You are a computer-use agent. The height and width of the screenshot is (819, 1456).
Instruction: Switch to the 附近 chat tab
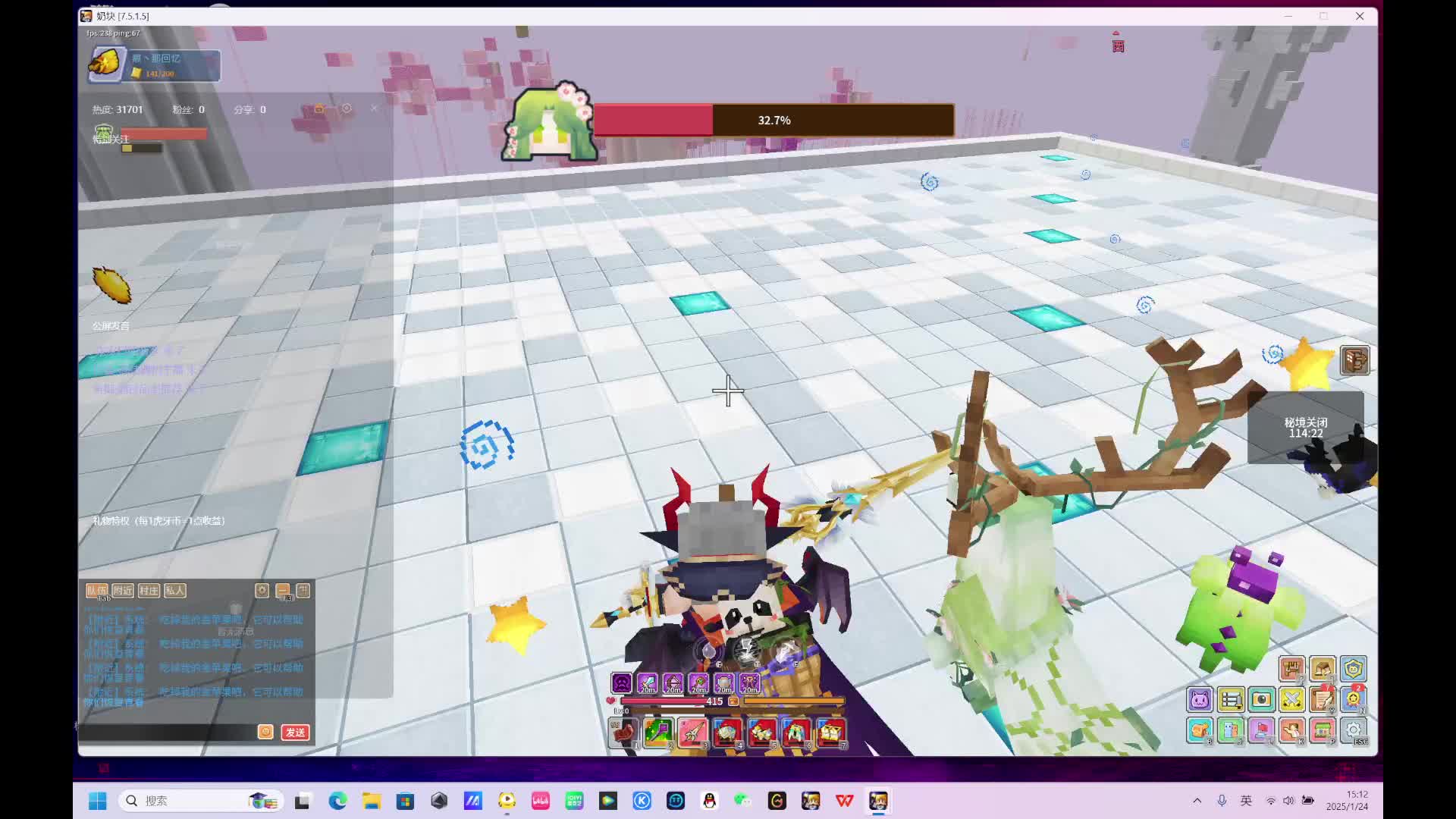pyautogui.click(x=123, y=590)
